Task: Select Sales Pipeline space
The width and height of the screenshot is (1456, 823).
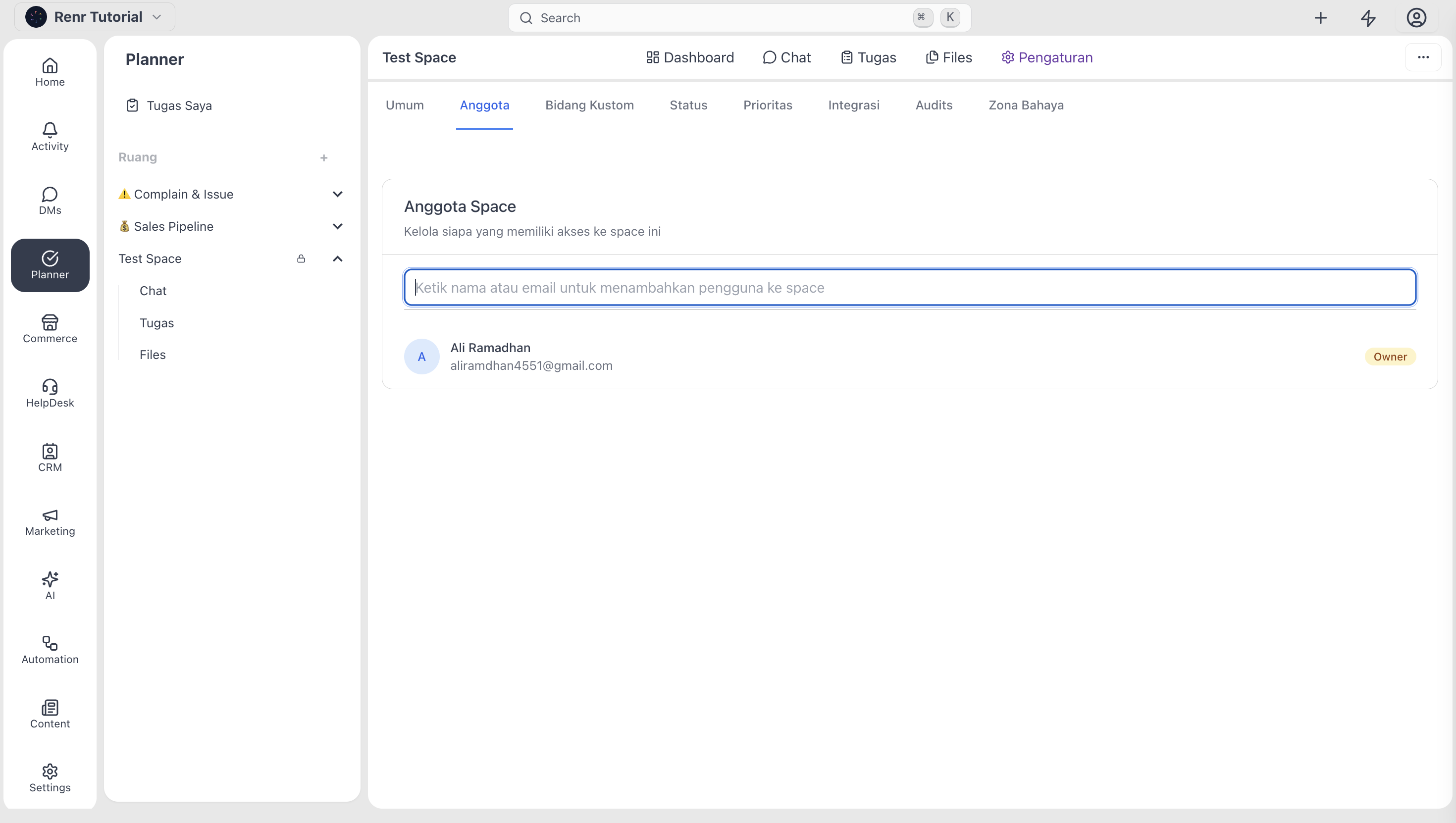Action: (166, 227)
